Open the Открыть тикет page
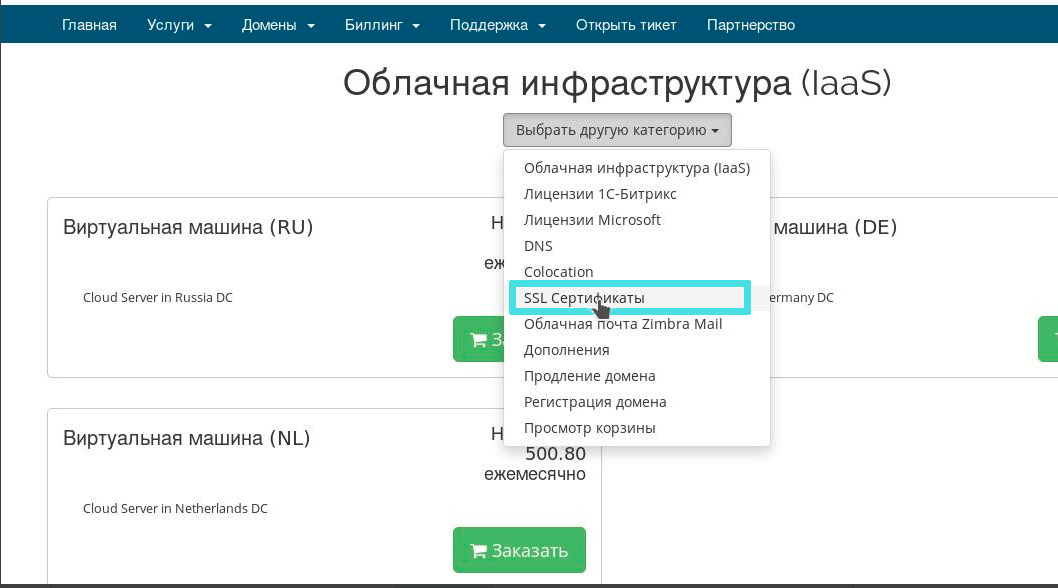 pyautogui.click(x=625, y=25)
